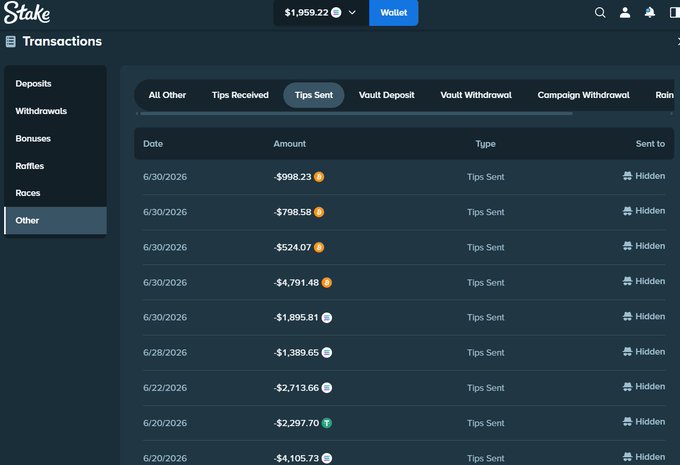Click the 6/28/2026 date
Image resolution: width=680 pixels, height=465 pixels.
(165, 353)
